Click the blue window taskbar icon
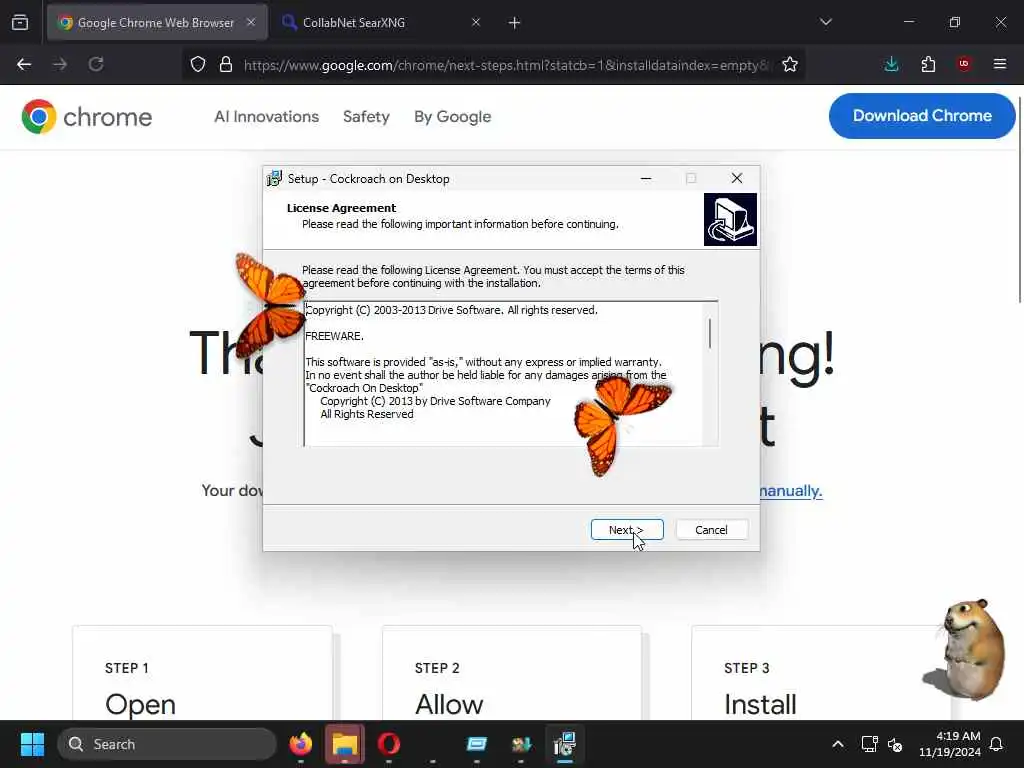The width and height of the screenshot is (1024, 768). [x=477, y=744]
